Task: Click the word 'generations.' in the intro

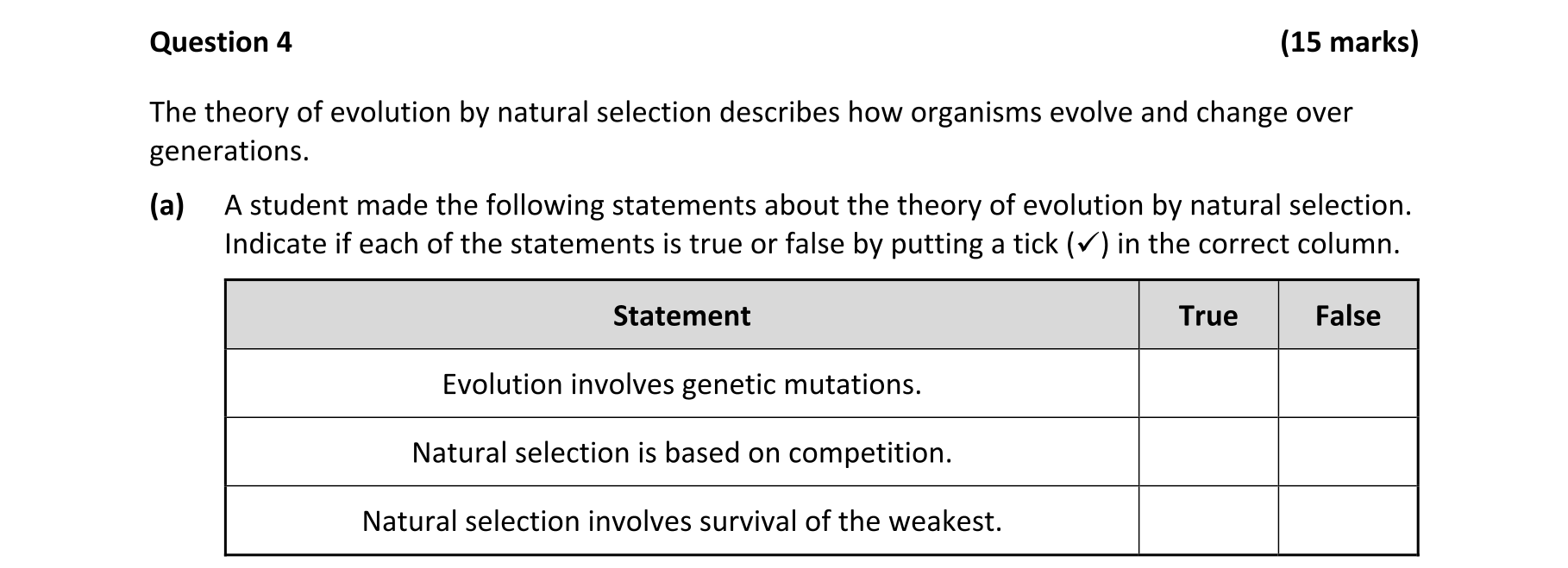Action: (229, 152)
